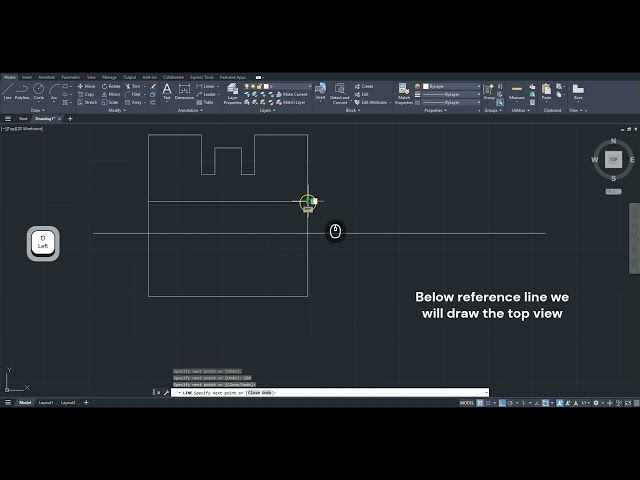
Task: Click the viewport label at the drawing area's top-left
Action: [22, 129]
